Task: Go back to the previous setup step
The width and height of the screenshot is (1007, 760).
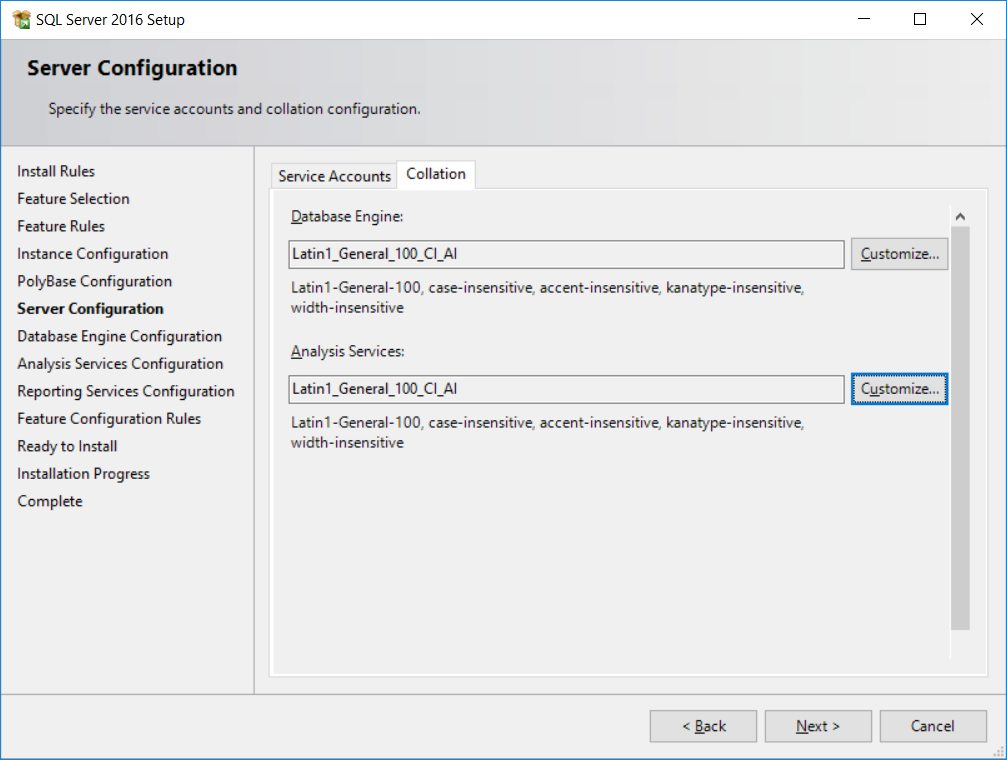Action: point(703,726)
